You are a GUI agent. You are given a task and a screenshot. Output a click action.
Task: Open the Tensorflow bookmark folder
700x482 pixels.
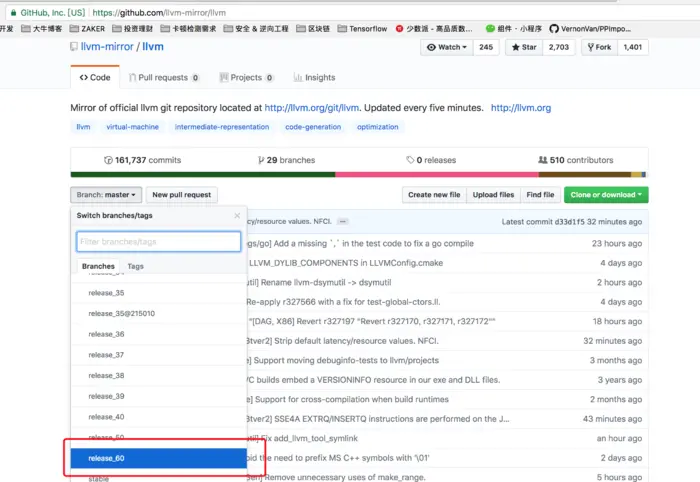coord(362,29)
